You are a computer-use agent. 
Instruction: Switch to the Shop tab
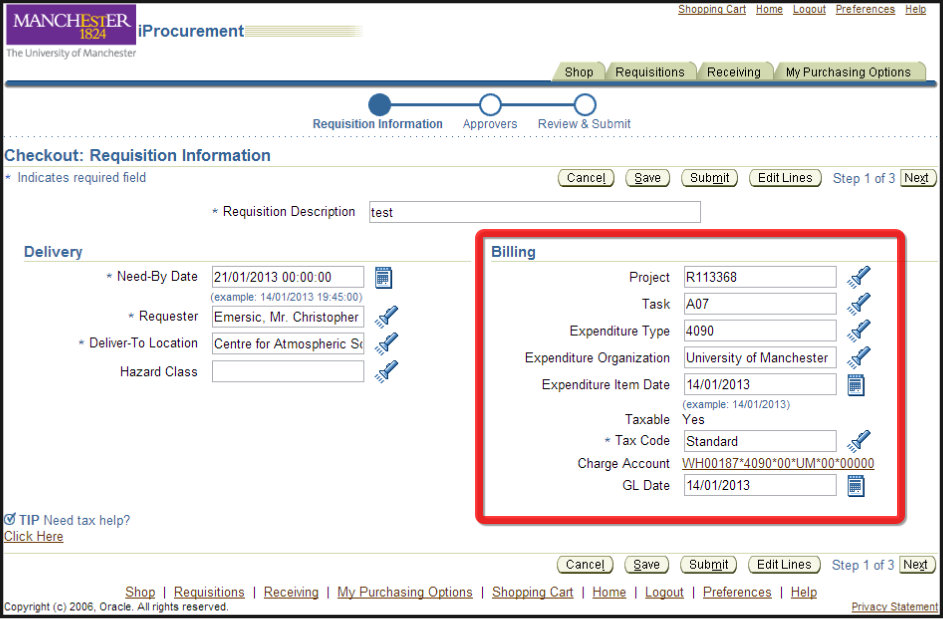click(579, 72)
